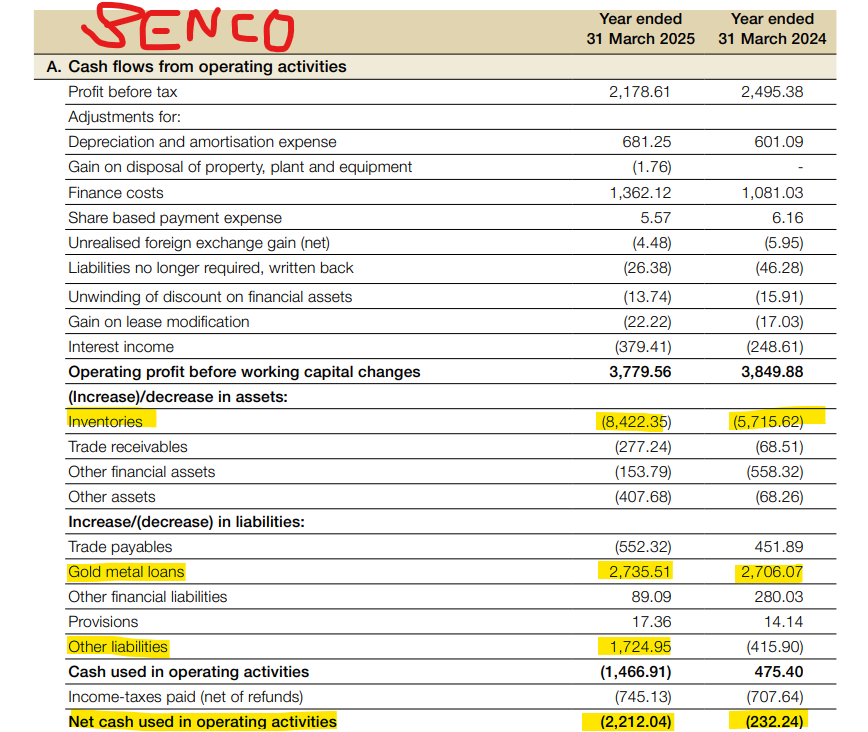This screenshot has width=868, height=732.
Task: Click the 'Finance costs' row label
Action: (116, 193)
